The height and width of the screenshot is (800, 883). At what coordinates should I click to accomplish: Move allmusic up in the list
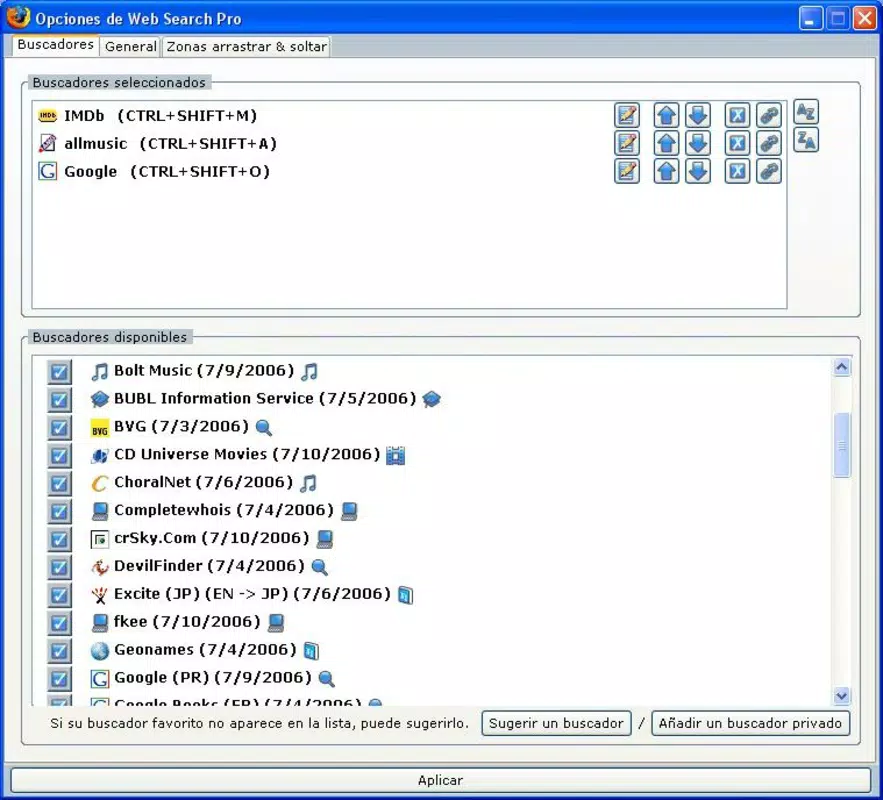pos(666,143)
